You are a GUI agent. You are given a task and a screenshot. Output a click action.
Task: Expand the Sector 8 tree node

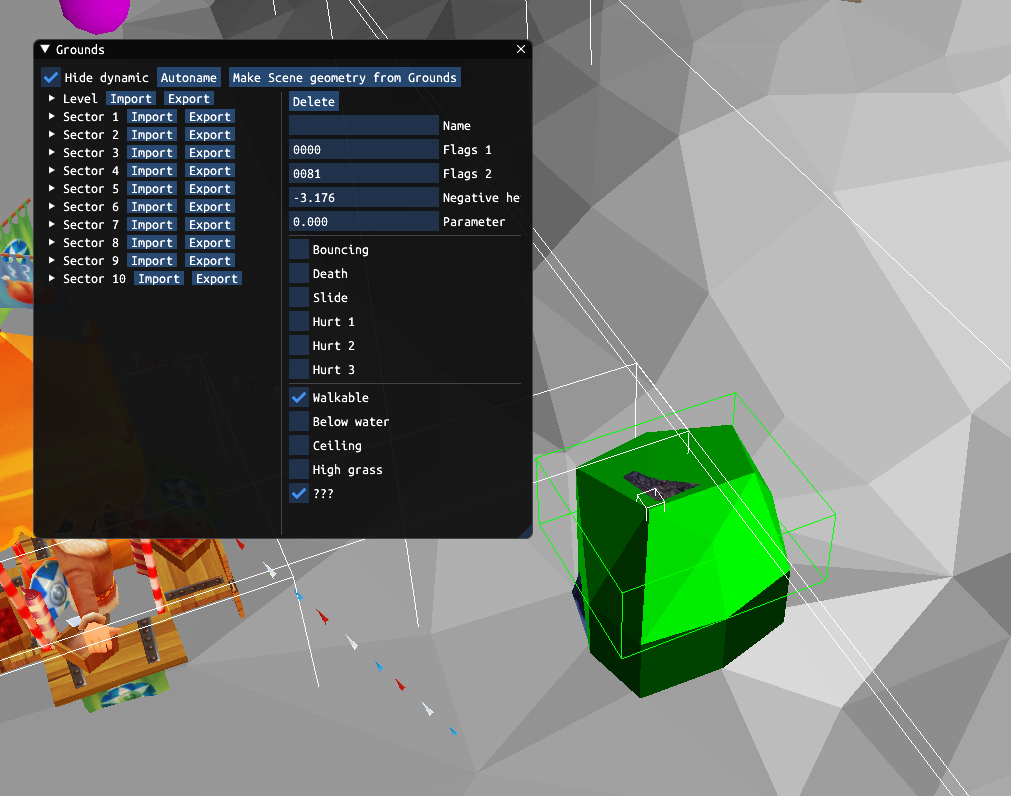point(52,243)
